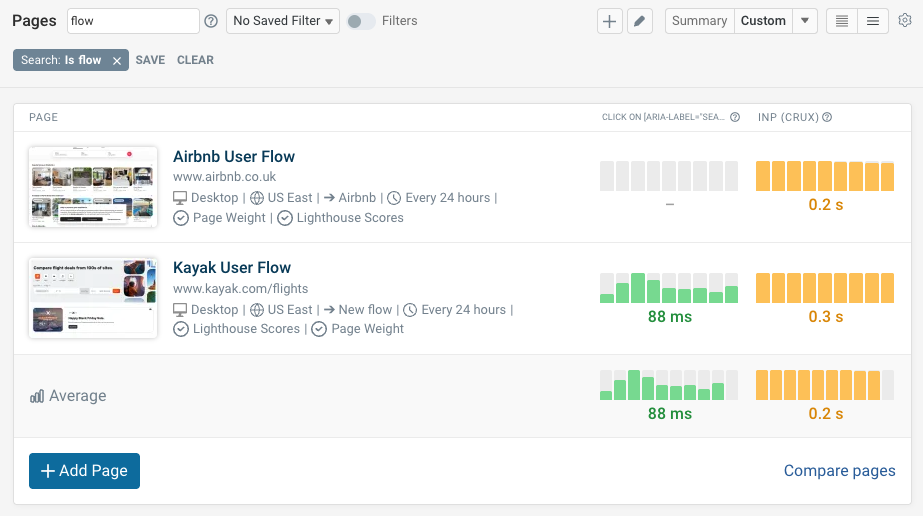
Task: Click the bar chart icon next to Average
Action: point(37,396)
